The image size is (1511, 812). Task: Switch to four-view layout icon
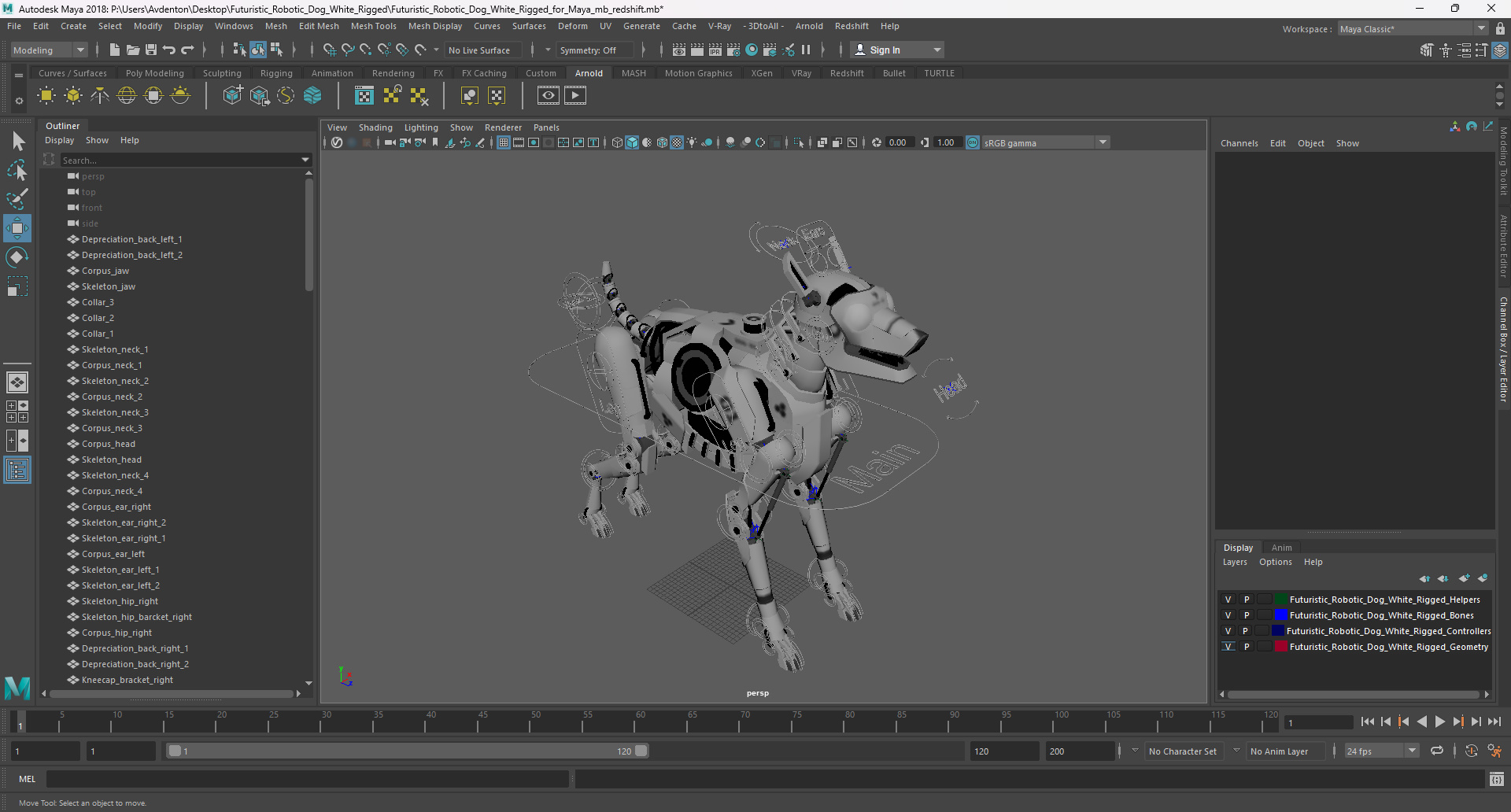click(x=17, y=412)
